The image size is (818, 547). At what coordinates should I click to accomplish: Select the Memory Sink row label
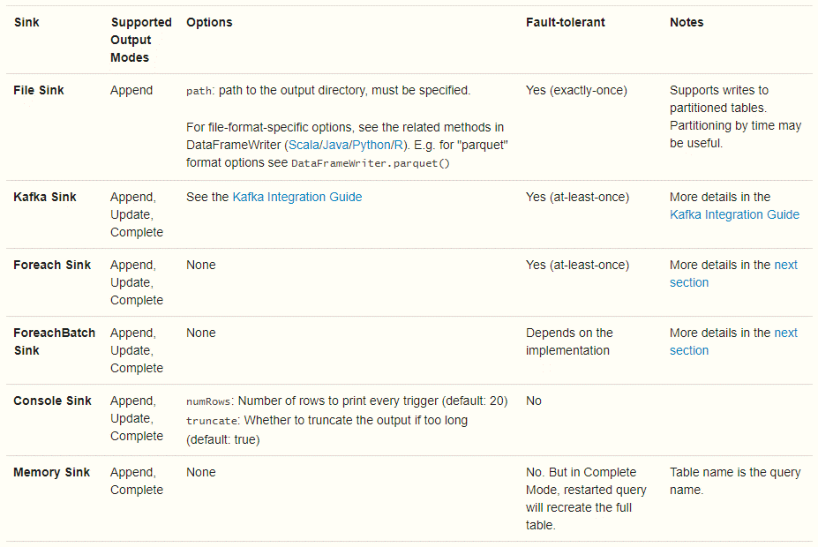[52, 472]
